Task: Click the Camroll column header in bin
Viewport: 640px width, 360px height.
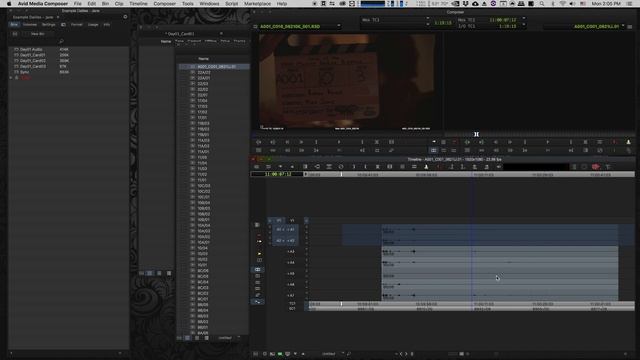Action: click(194, 41)
